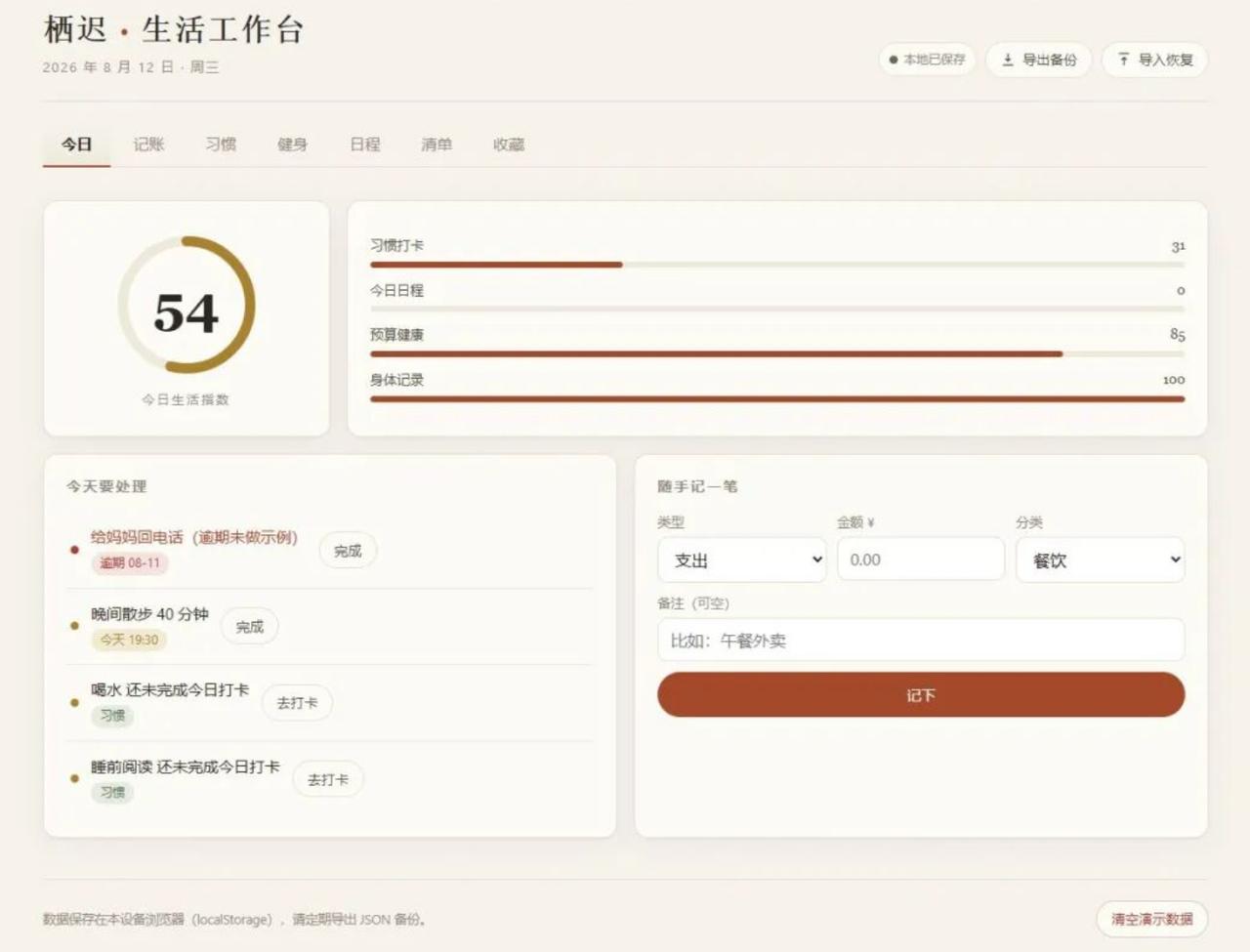Open the 记账 tab

point(148,145)
